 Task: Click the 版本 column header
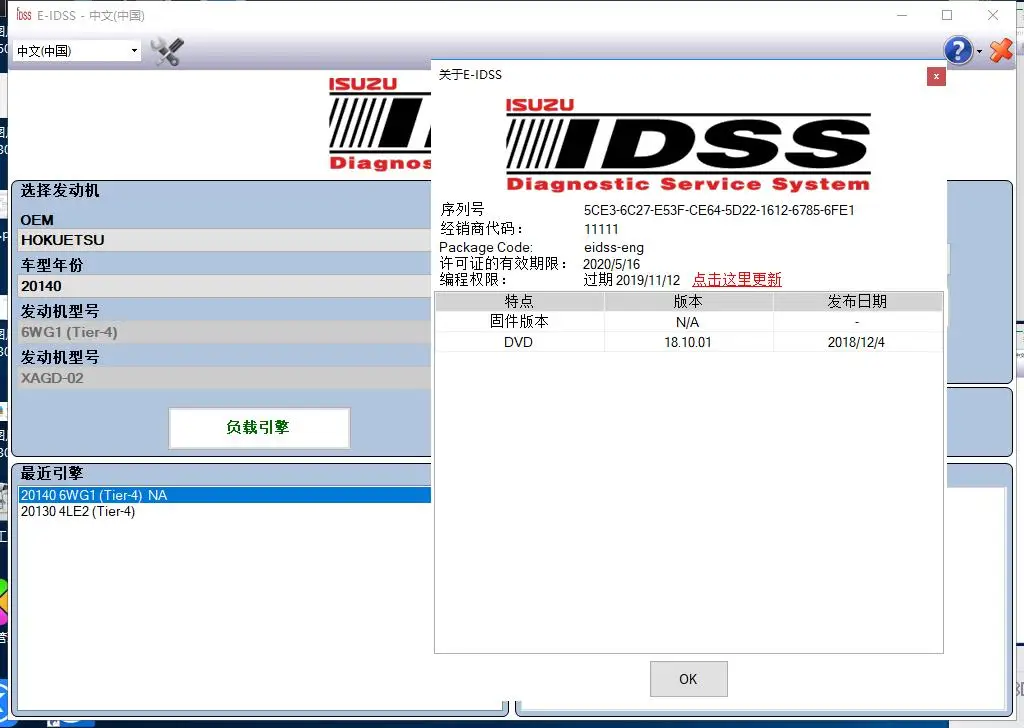(688, 301)
